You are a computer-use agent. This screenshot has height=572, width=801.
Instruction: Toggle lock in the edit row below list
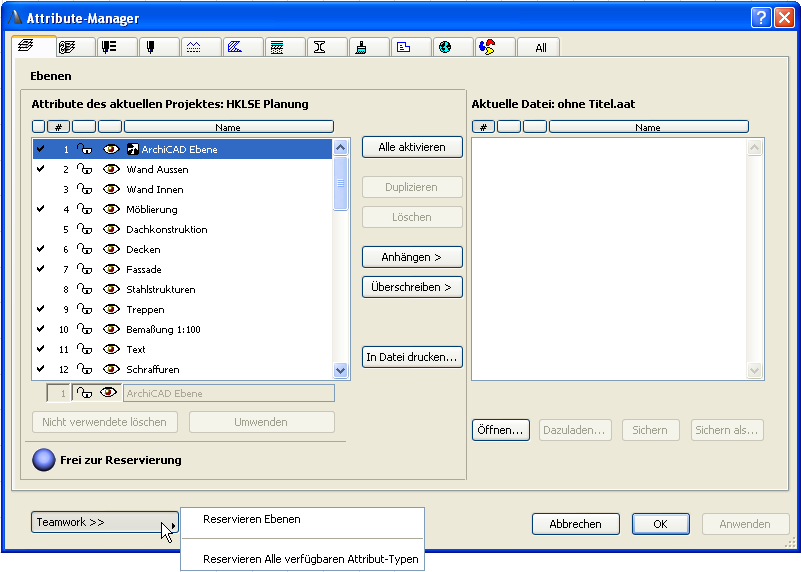point(84,393)
